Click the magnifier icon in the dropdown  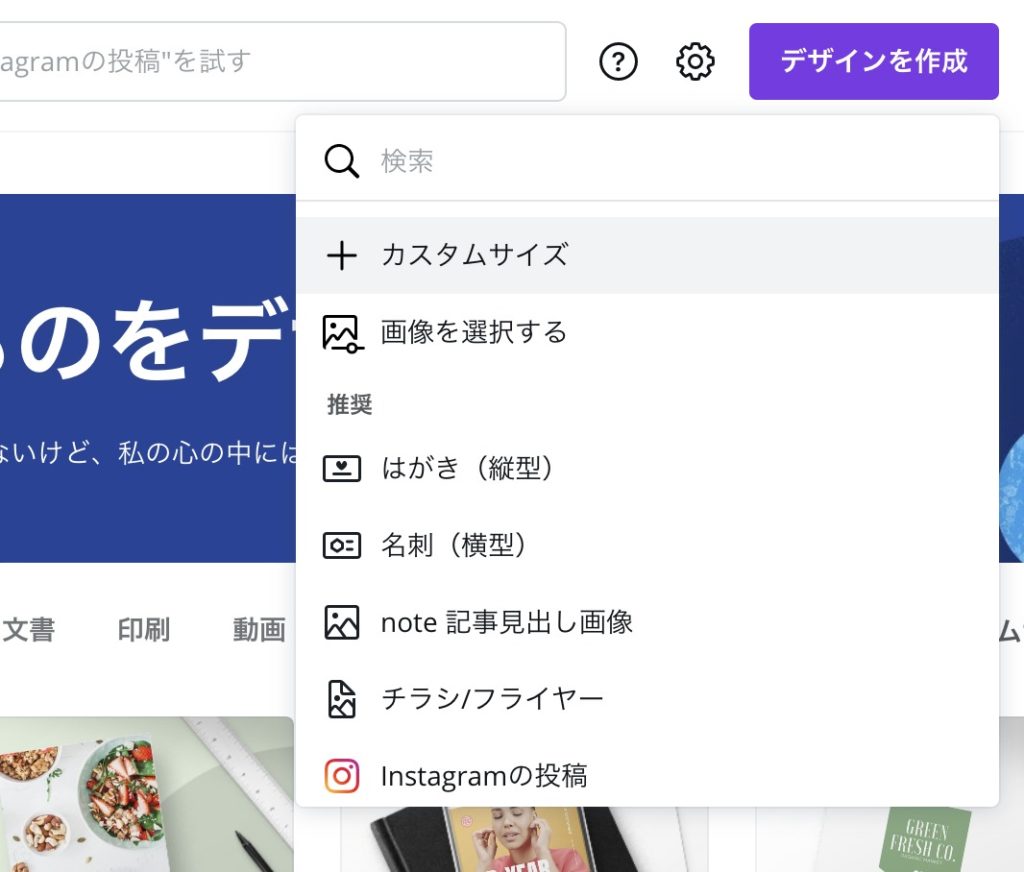pyautogui.click(x=341, y=160)
